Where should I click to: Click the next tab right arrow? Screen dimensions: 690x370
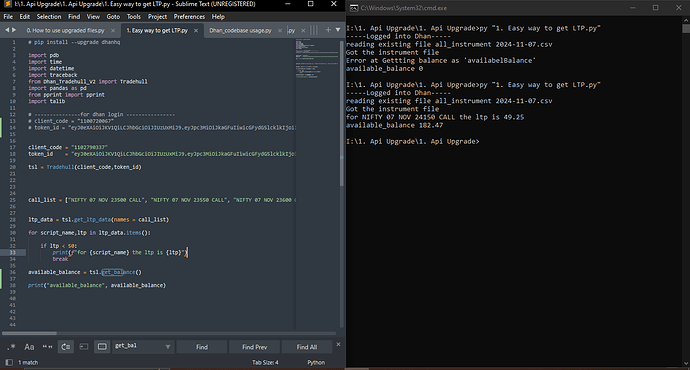[14, 30]
